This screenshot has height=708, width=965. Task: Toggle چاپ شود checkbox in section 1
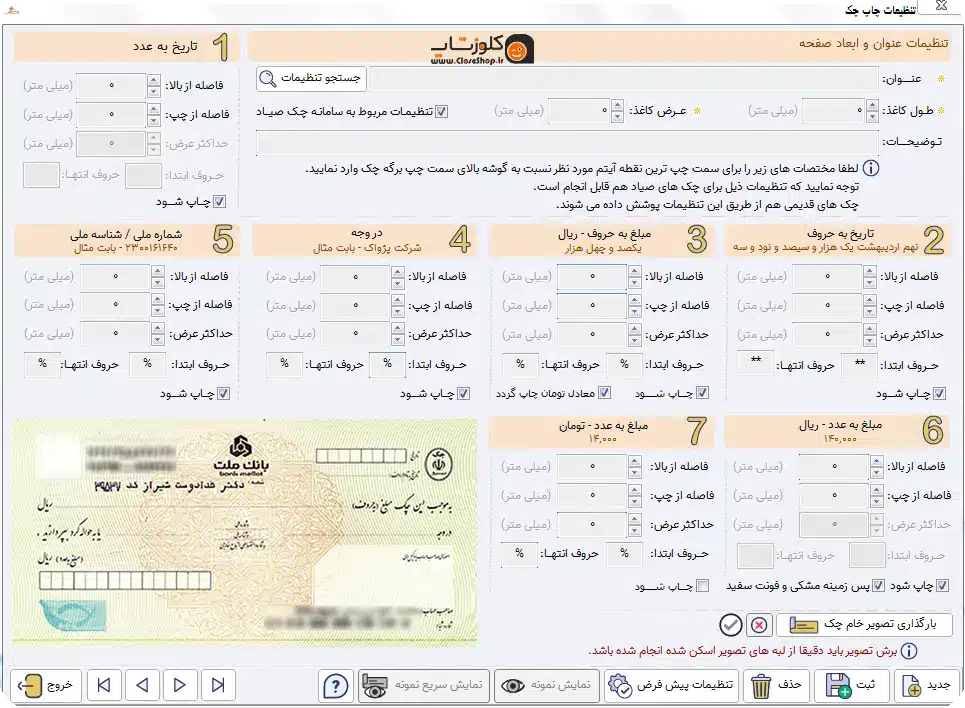click(219, 201)
